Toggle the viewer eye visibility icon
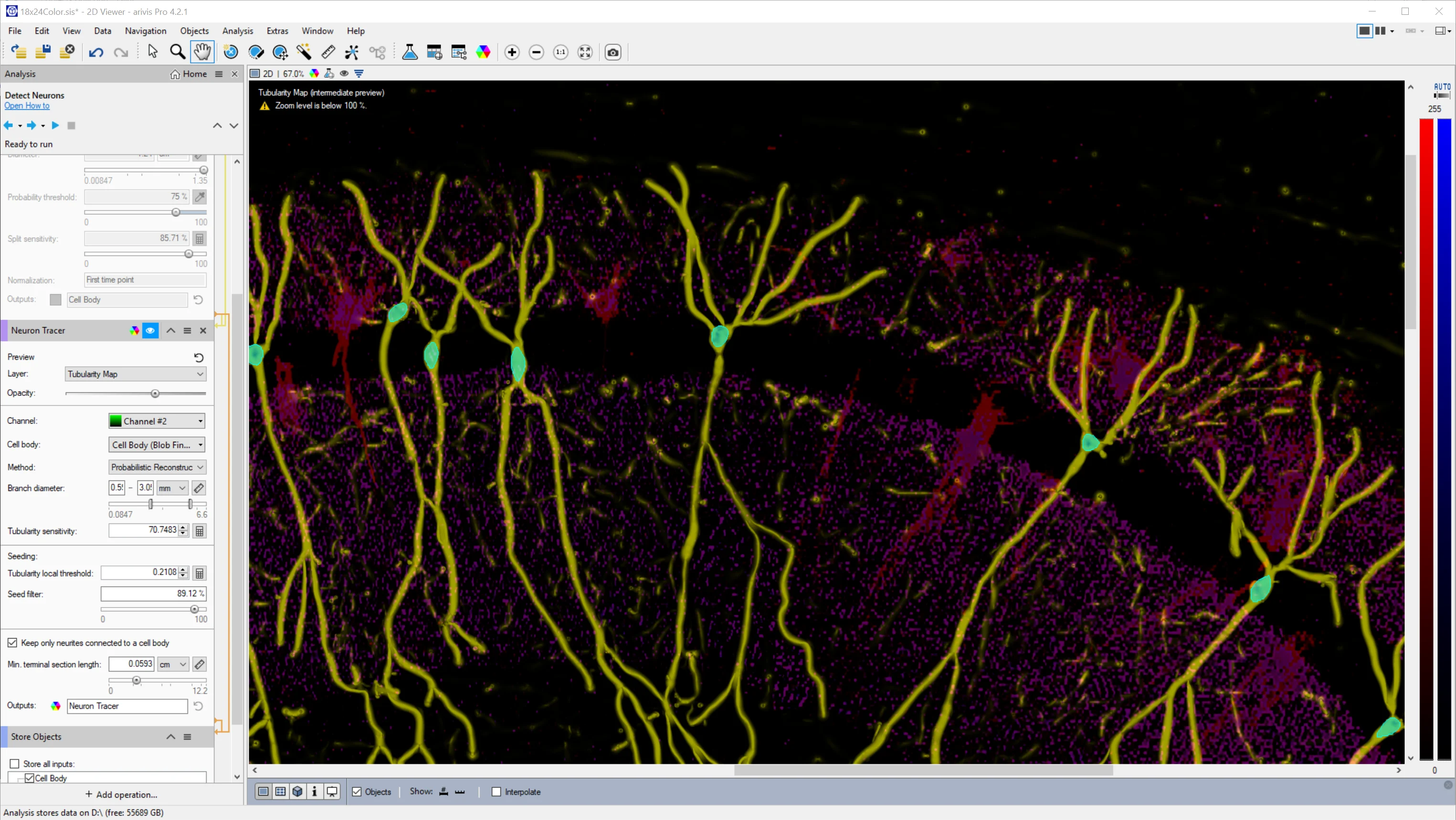 tap(344, 74)
